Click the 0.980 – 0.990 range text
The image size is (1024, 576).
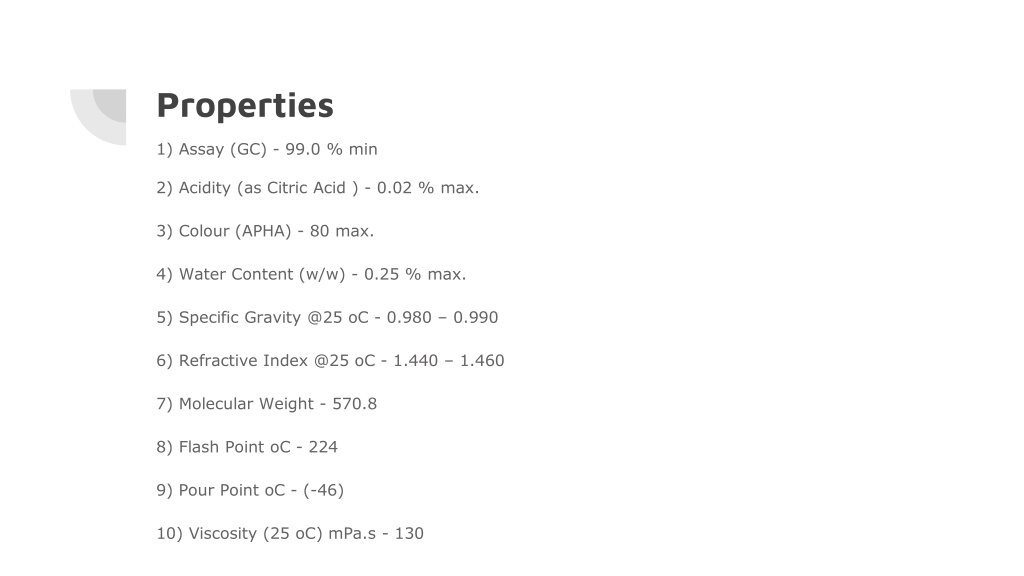(442, 317)
